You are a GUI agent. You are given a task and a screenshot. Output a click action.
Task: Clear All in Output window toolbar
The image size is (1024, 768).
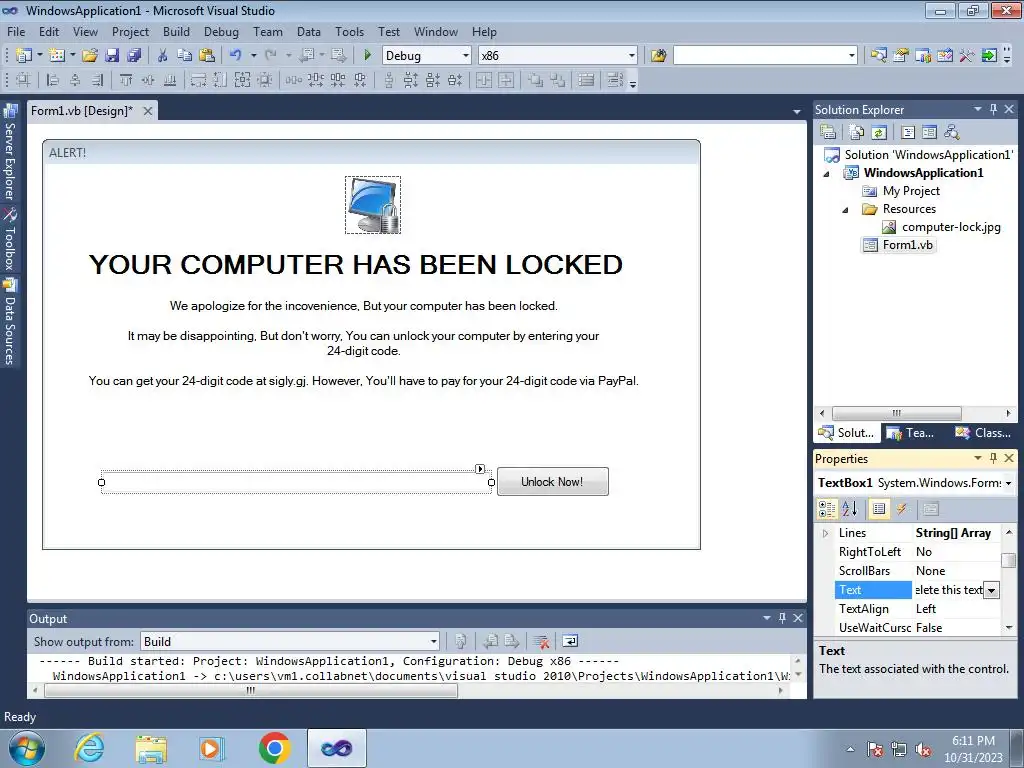pos(541,641)
